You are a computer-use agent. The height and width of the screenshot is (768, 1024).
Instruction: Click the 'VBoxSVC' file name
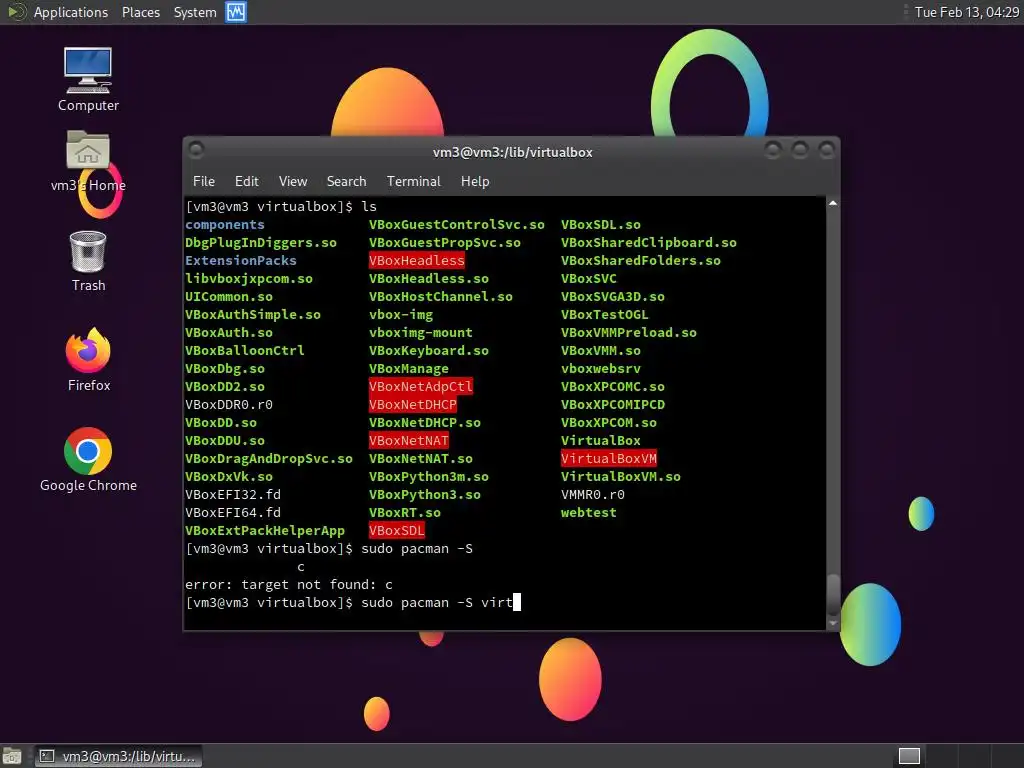[x=588, y=279]
